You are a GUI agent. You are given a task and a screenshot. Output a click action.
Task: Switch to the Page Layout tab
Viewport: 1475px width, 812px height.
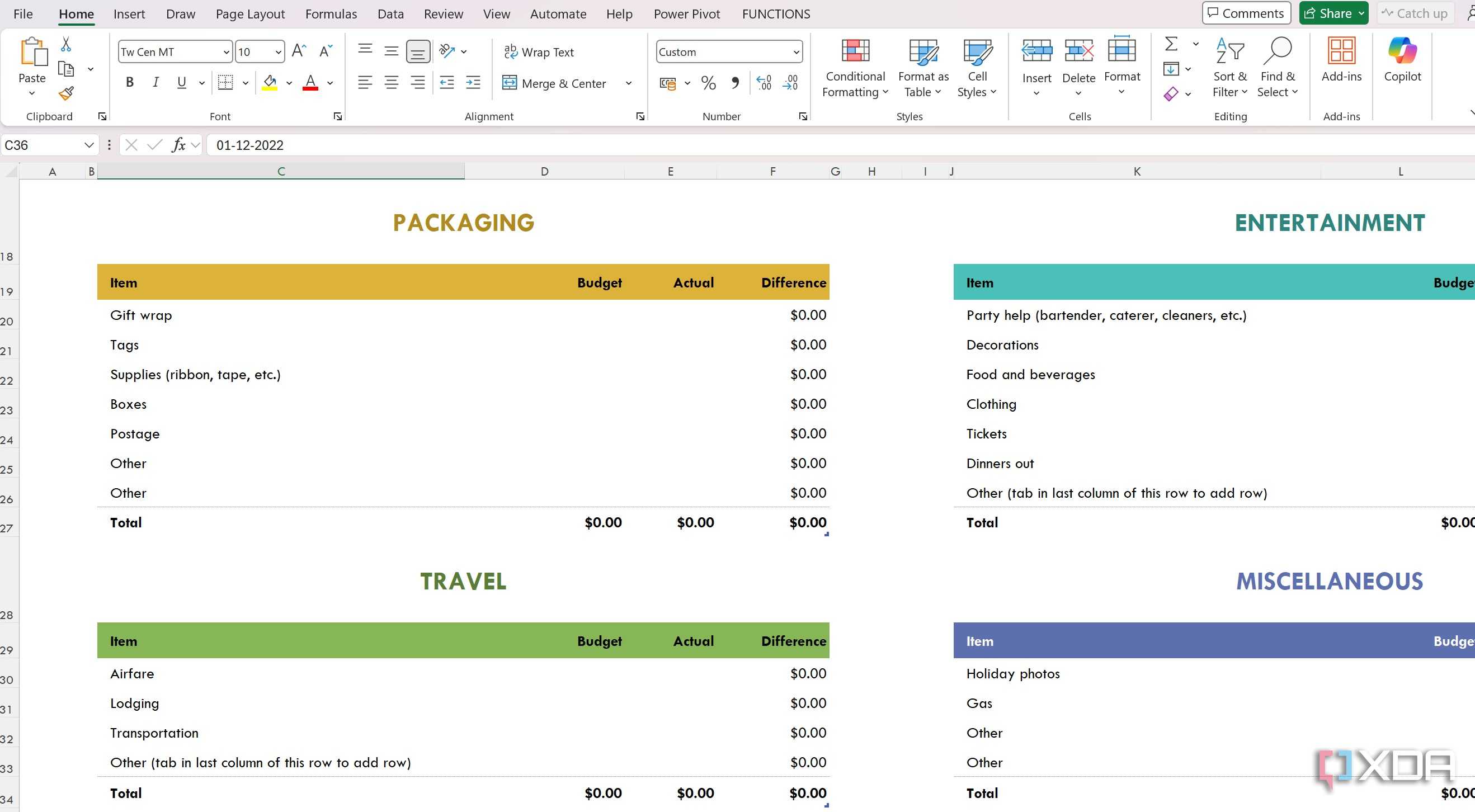(x=250, y=14)
